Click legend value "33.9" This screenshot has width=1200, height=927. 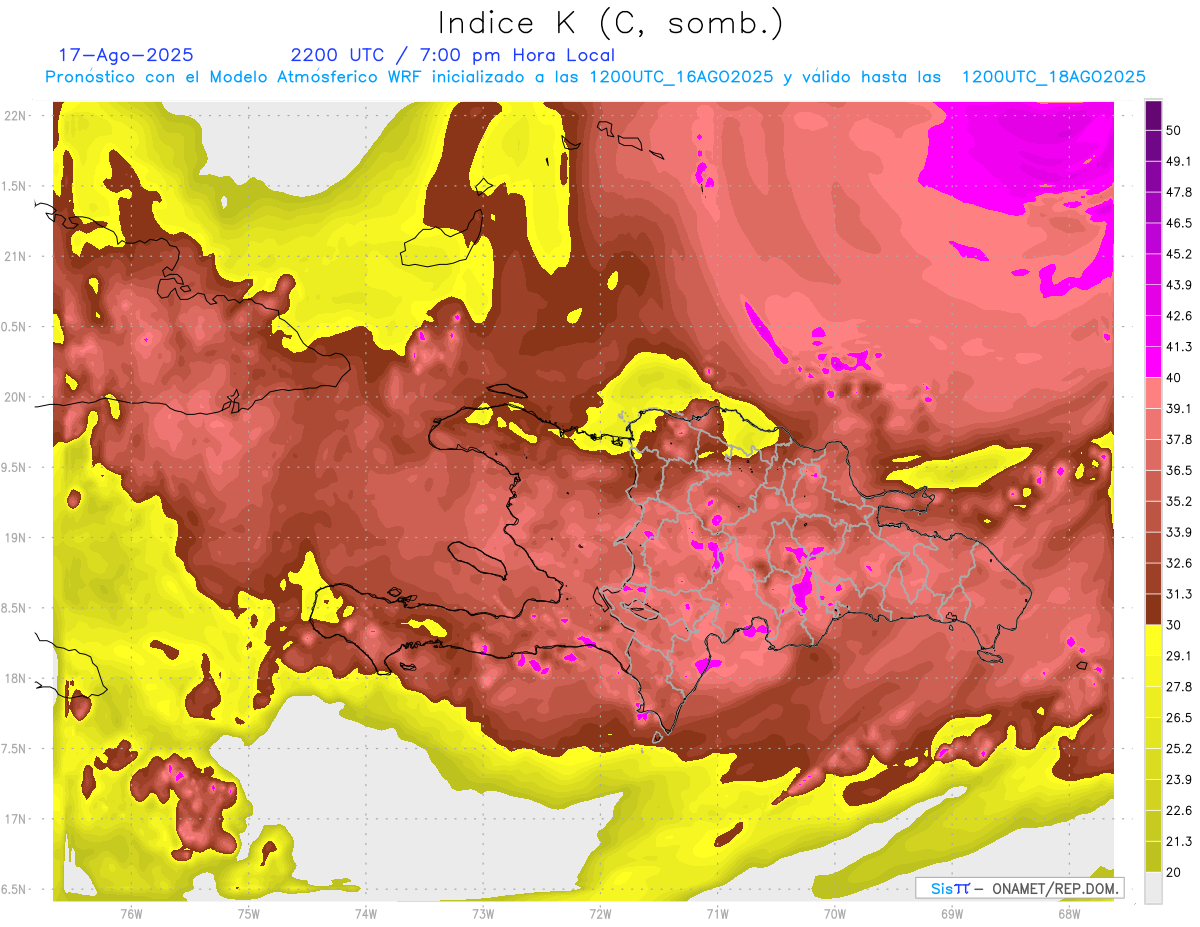(1179, 532)
